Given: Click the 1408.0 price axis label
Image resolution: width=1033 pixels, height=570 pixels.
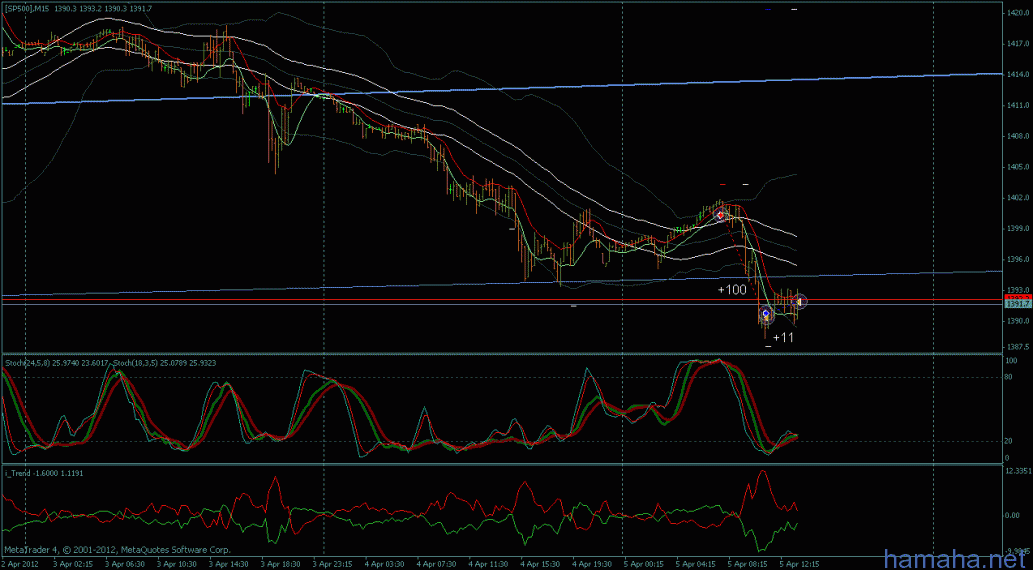Looking at the screenshot, I should tap(1017, 136).
